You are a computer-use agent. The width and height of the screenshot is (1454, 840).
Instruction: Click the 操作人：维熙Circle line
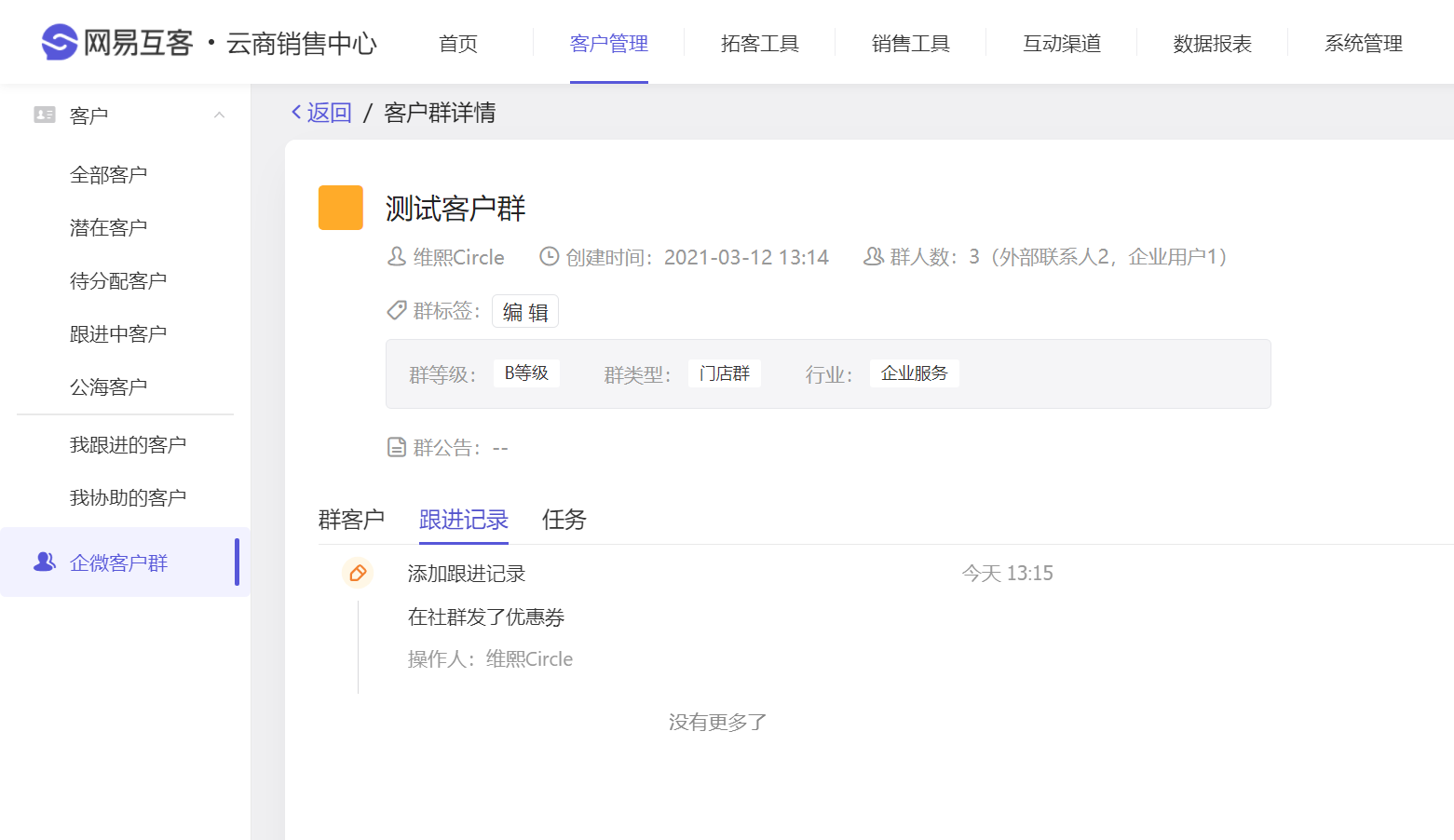(x=491, y=658)
